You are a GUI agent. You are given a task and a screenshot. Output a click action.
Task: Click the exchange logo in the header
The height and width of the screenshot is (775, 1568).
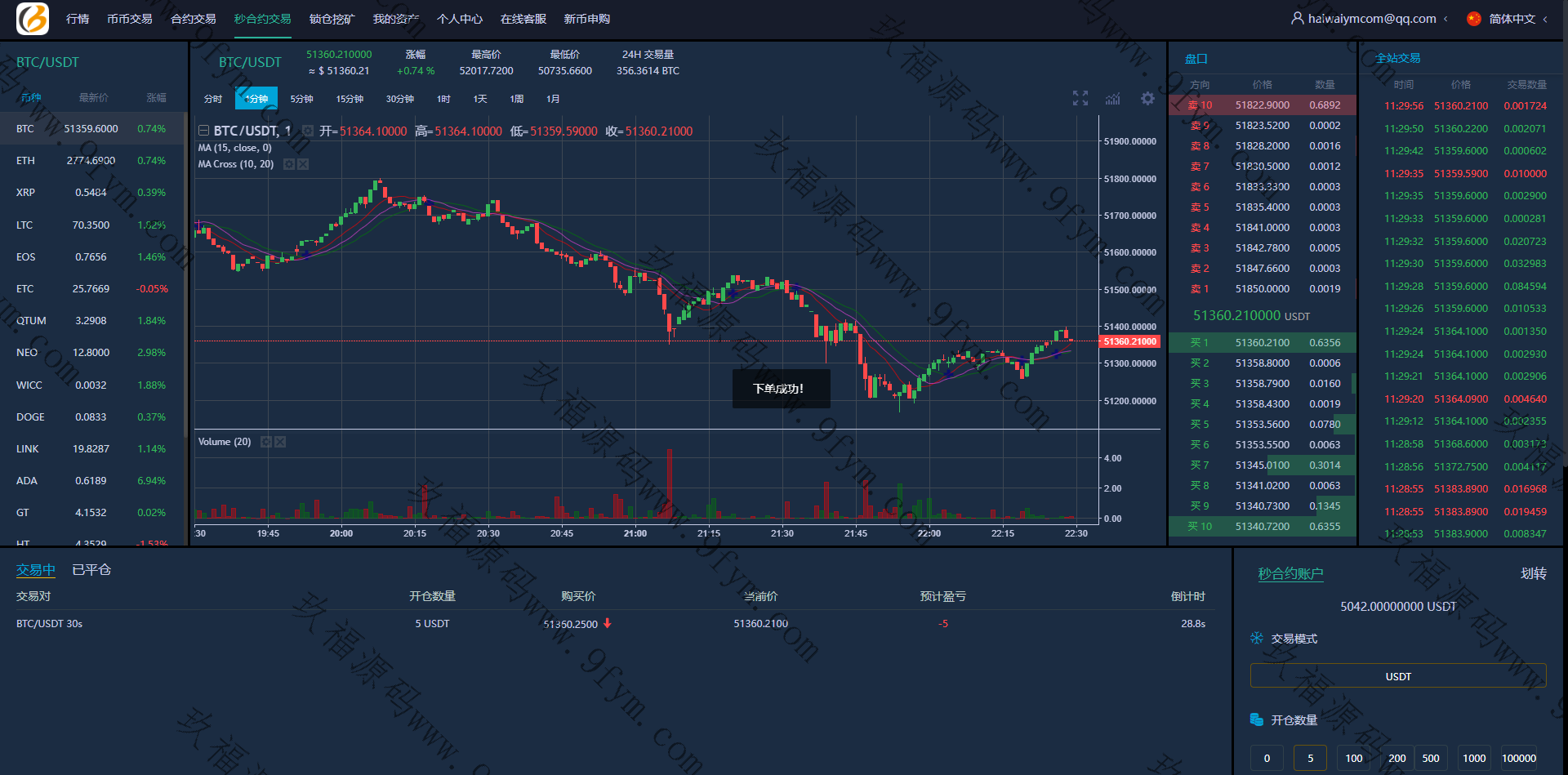tap(33, 19)
